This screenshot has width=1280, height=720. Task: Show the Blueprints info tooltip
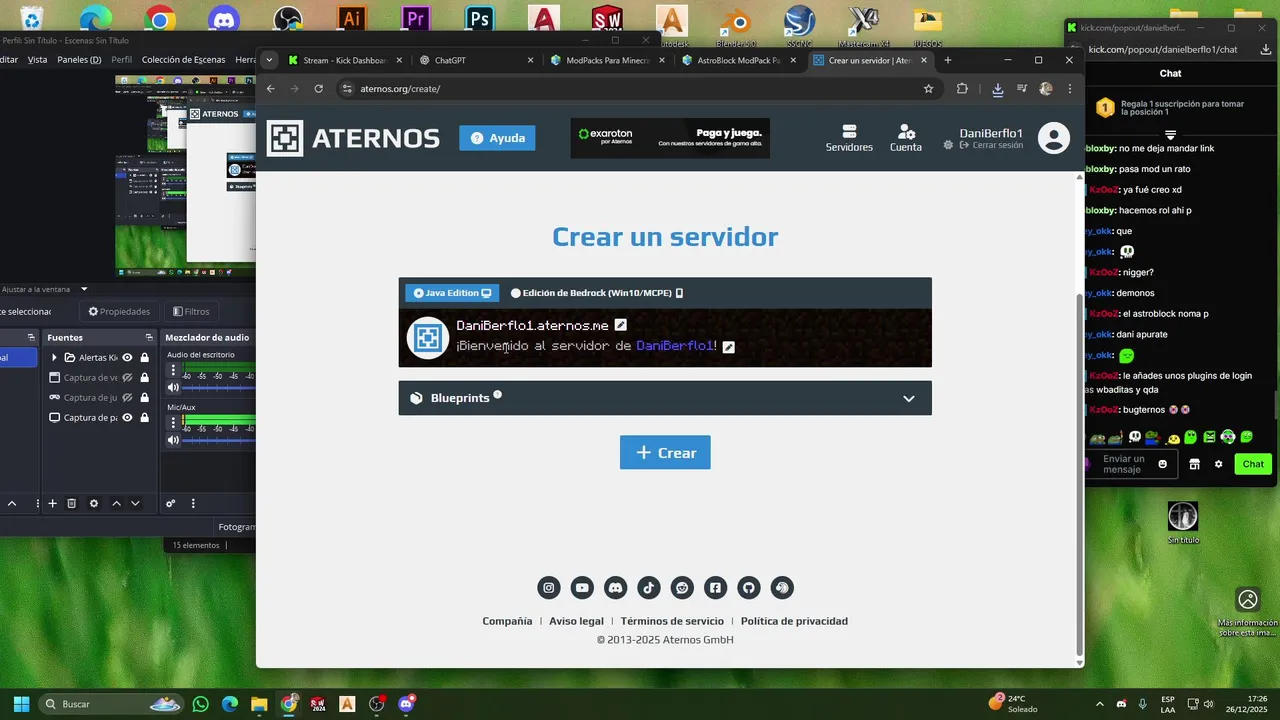pos(497,395)
